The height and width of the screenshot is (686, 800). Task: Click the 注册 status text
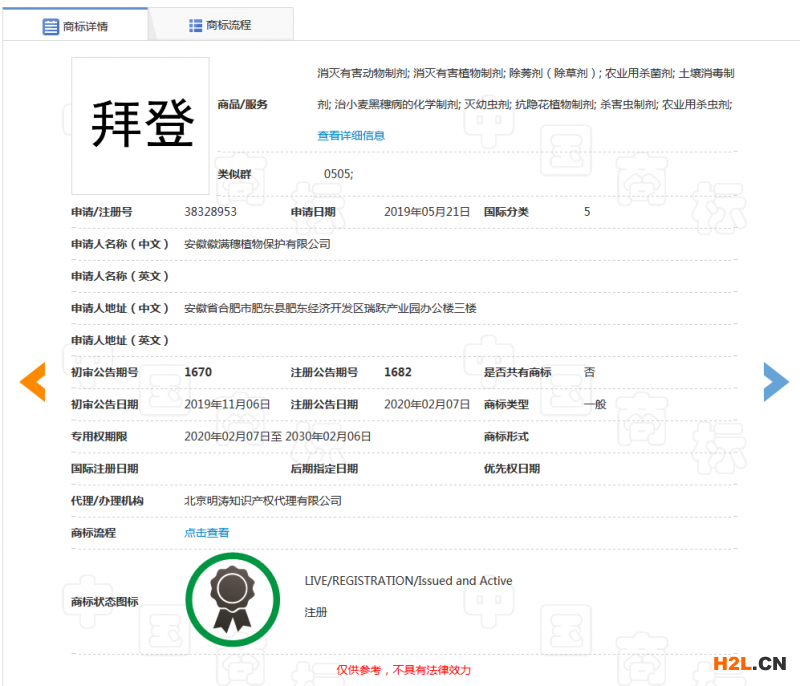pyautogui.click(x=316, y=612)
